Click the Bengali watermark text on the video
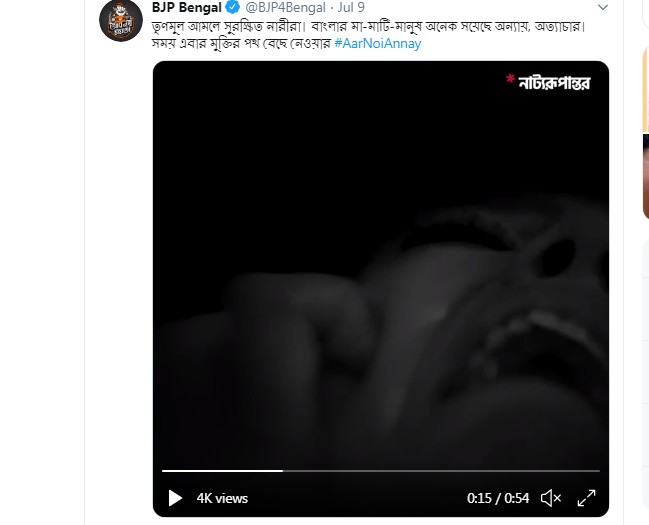Viewport: 649px width, 525px height. (x=554, y=83)
